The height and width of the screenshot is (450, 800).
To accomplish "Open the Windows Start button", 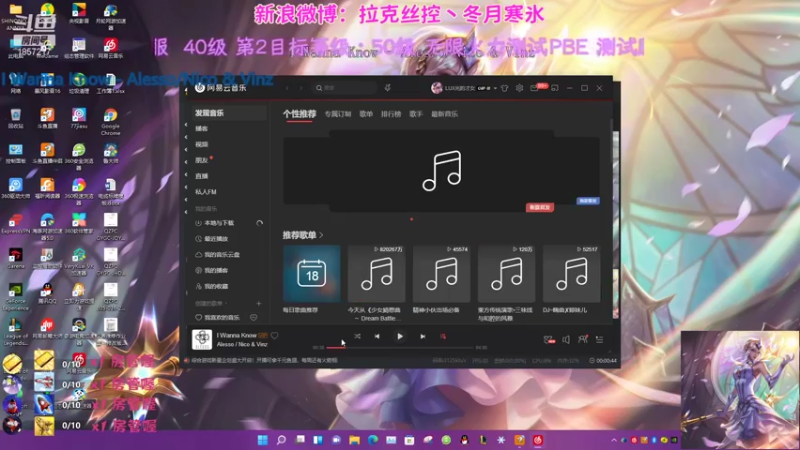I will (x=263, y=440).
